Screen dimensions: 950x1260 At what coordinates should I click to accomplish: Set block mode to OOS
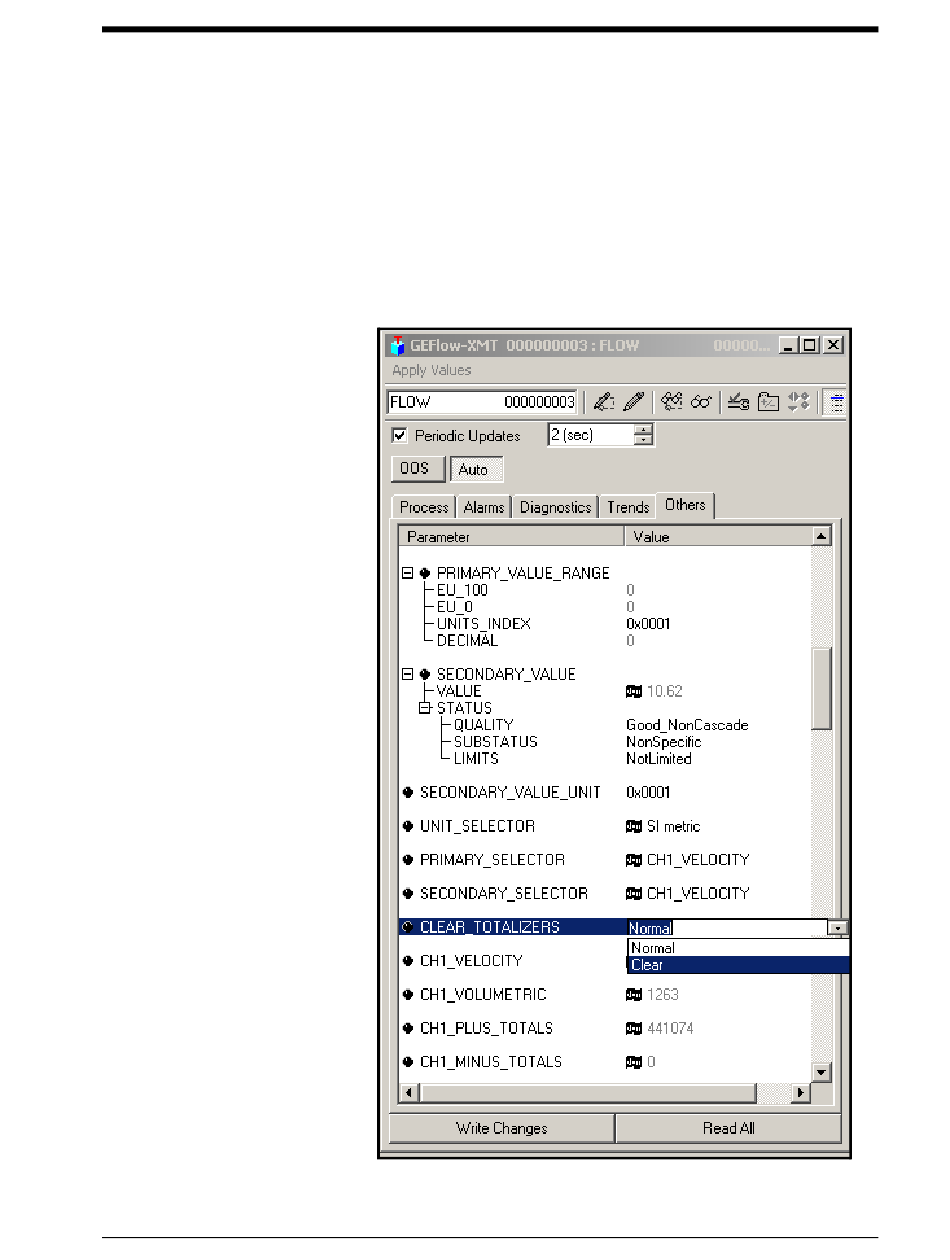[x=417, y=469]
